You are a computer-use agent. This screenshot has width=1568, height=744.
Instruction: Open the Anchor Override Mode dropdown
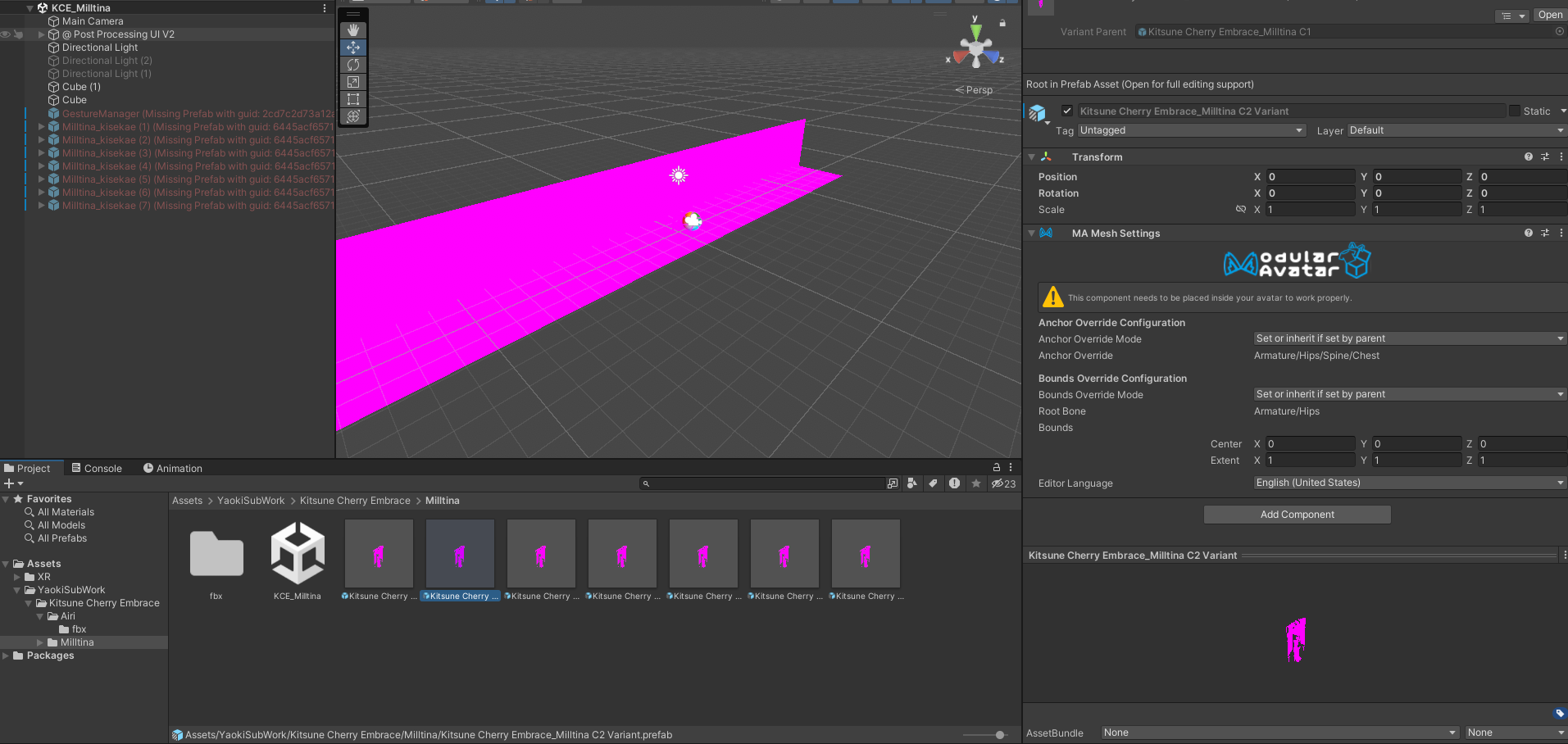(1410, 338)
